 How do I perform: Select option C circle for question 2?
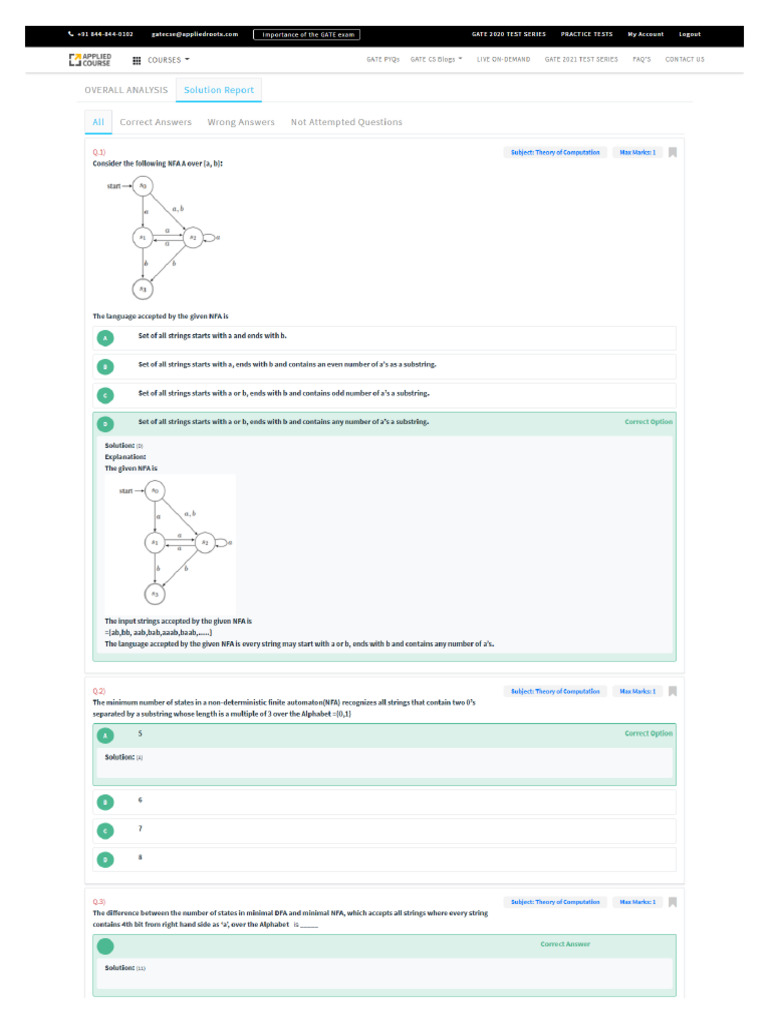[105, 830]
